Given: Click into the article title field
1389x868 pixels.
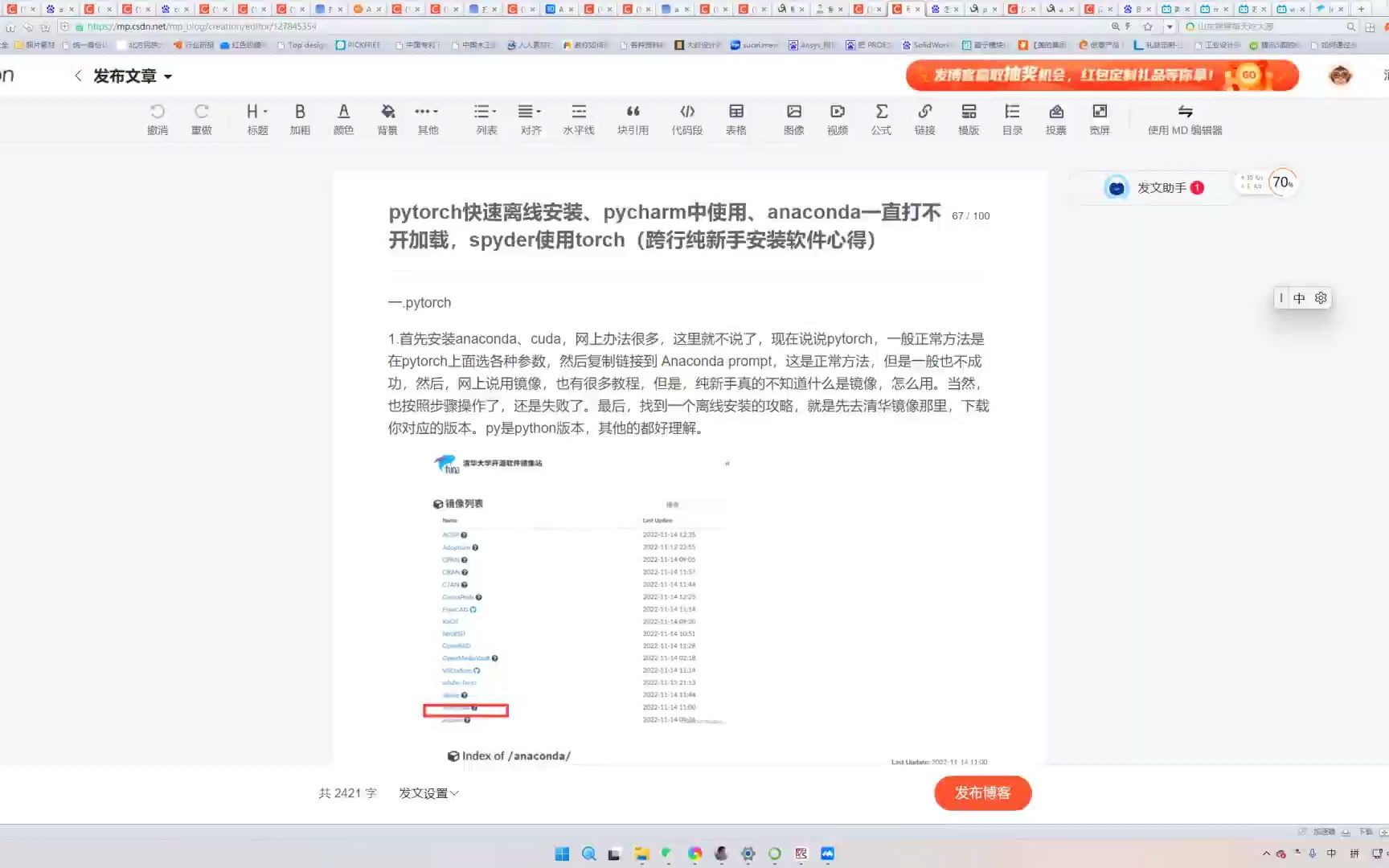Looking at the screenshot, I should [x=665, y=226].
